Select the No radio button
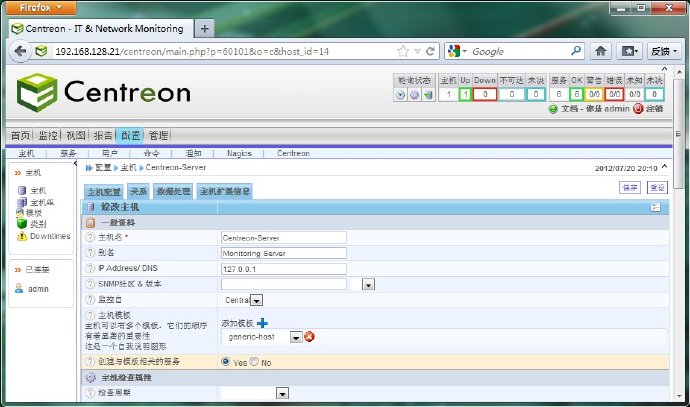This screenshot has width=690, height=407. [x=254, y=362]
